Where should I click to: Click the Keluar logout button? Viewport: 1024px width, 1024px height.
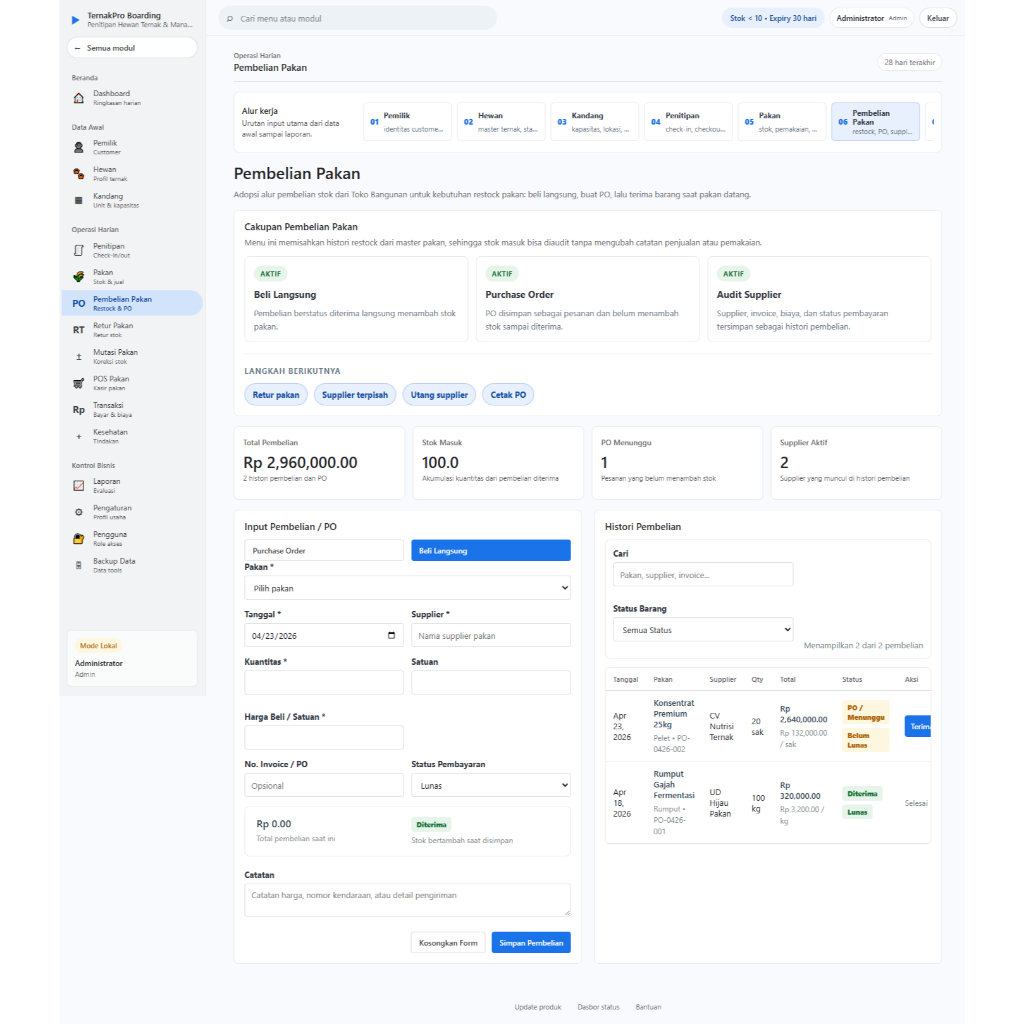[938, 18]
